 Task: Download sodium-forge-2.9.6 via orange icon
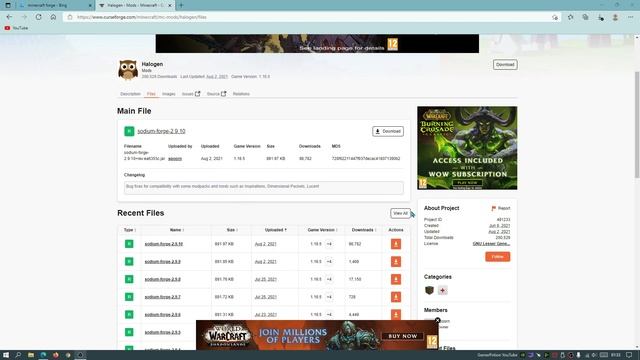click(396, 315)
